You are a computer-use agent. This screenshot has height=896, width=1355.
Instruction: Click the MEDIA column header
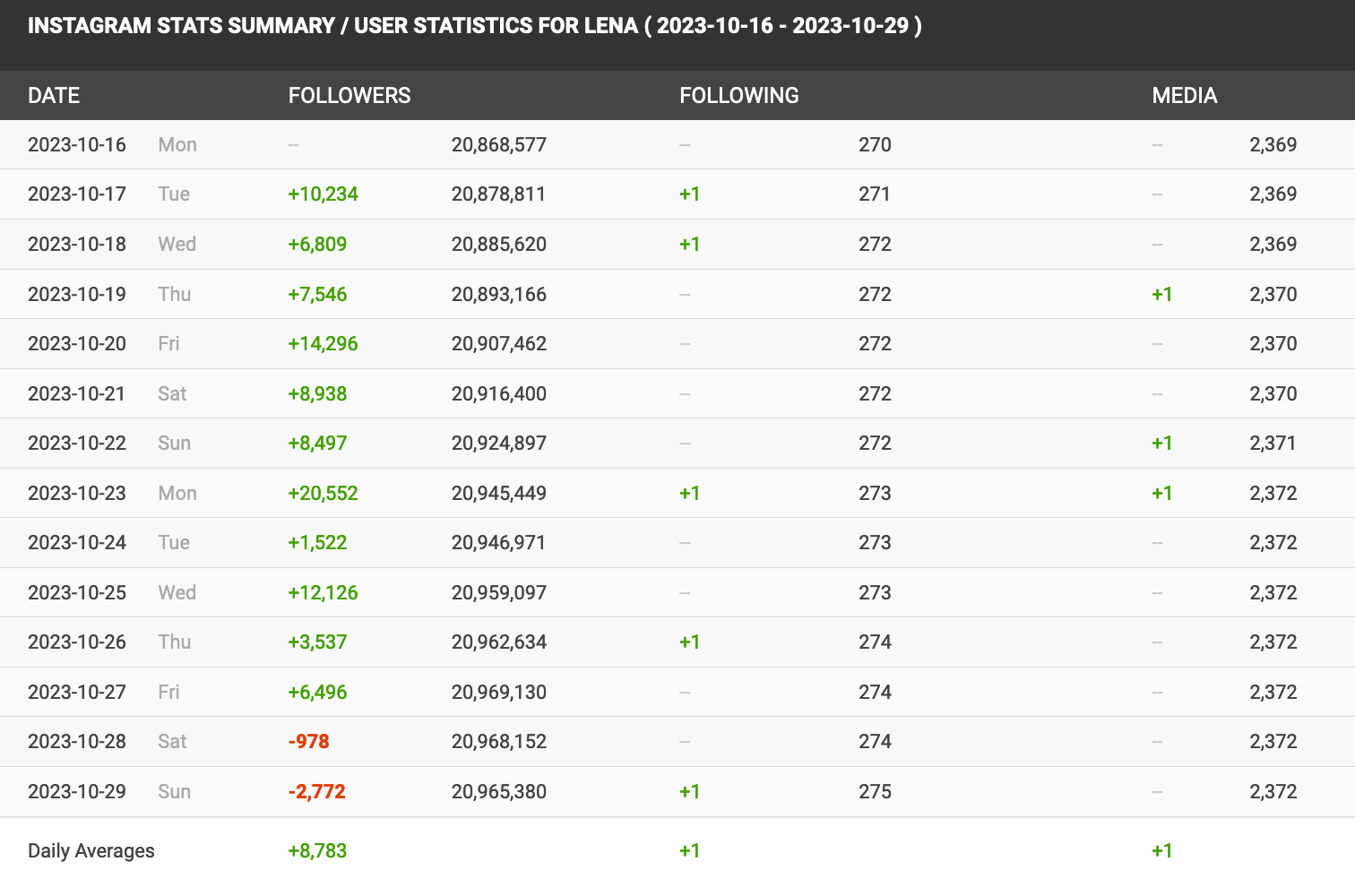1185,96
